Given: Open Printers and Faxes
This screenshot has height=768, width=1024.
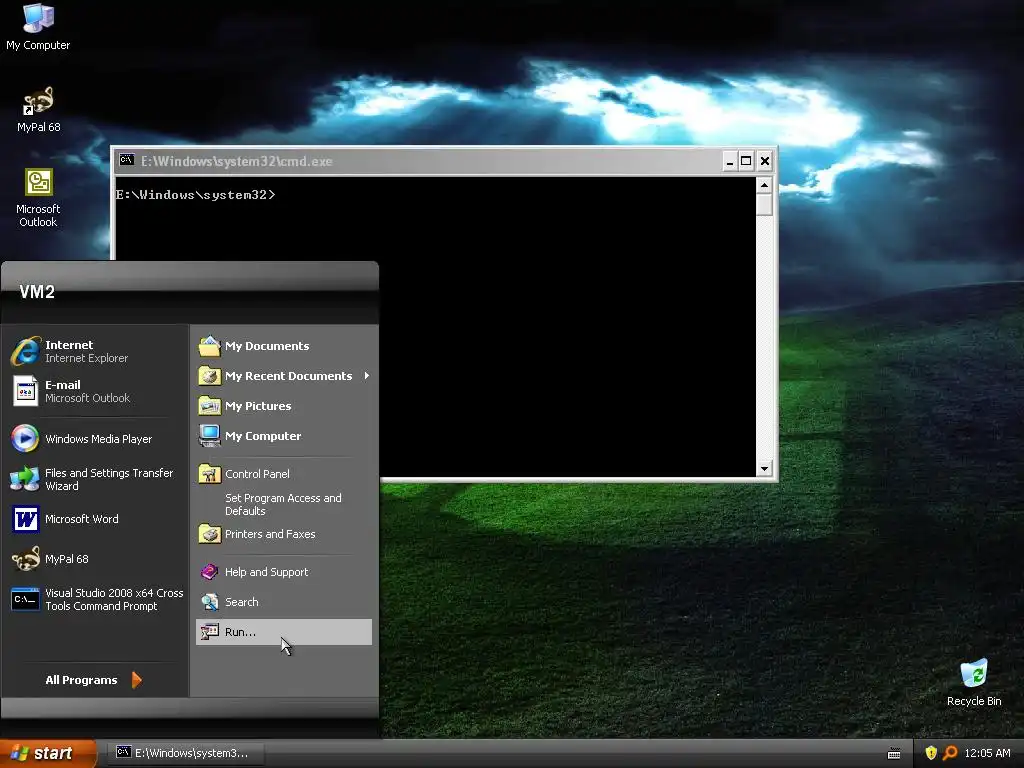Looking at the screenshot, I should [284, 534].
